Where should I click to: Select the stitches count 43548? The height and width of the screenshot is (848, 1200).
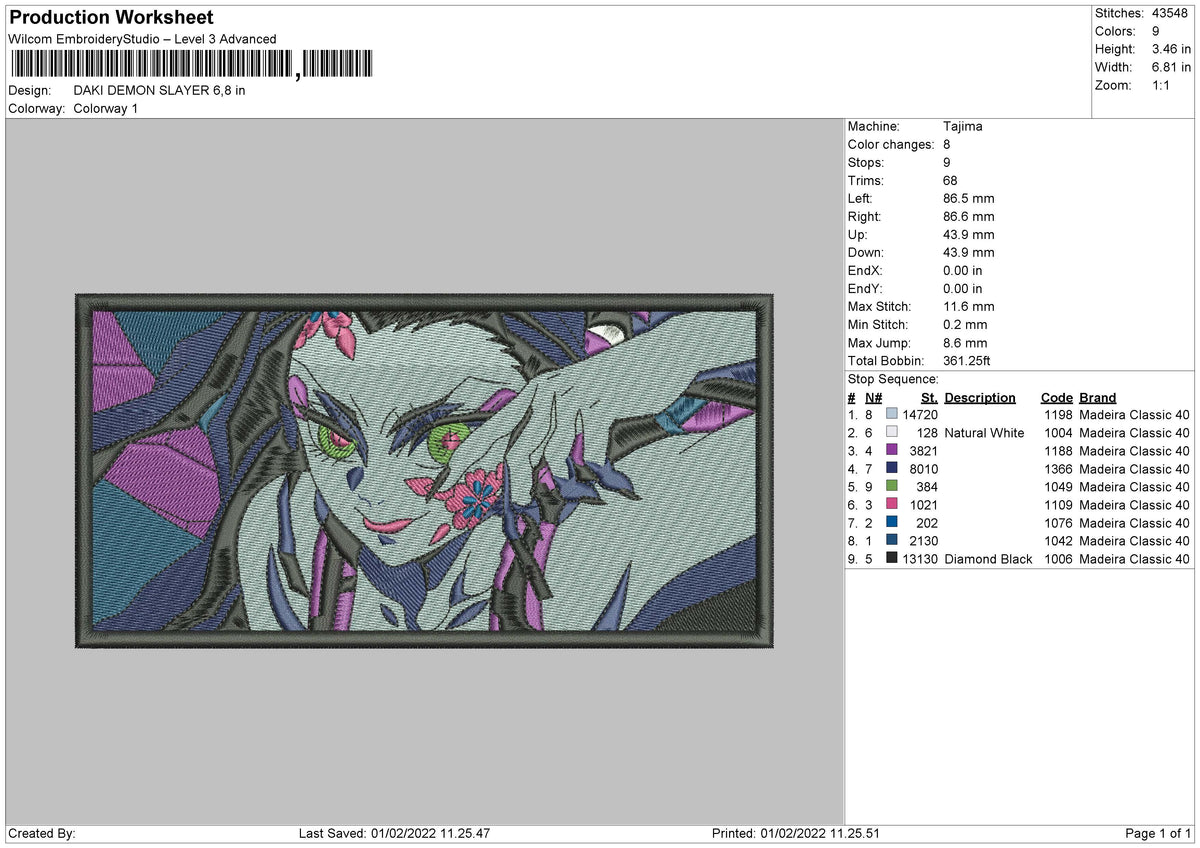[1171, 13]
